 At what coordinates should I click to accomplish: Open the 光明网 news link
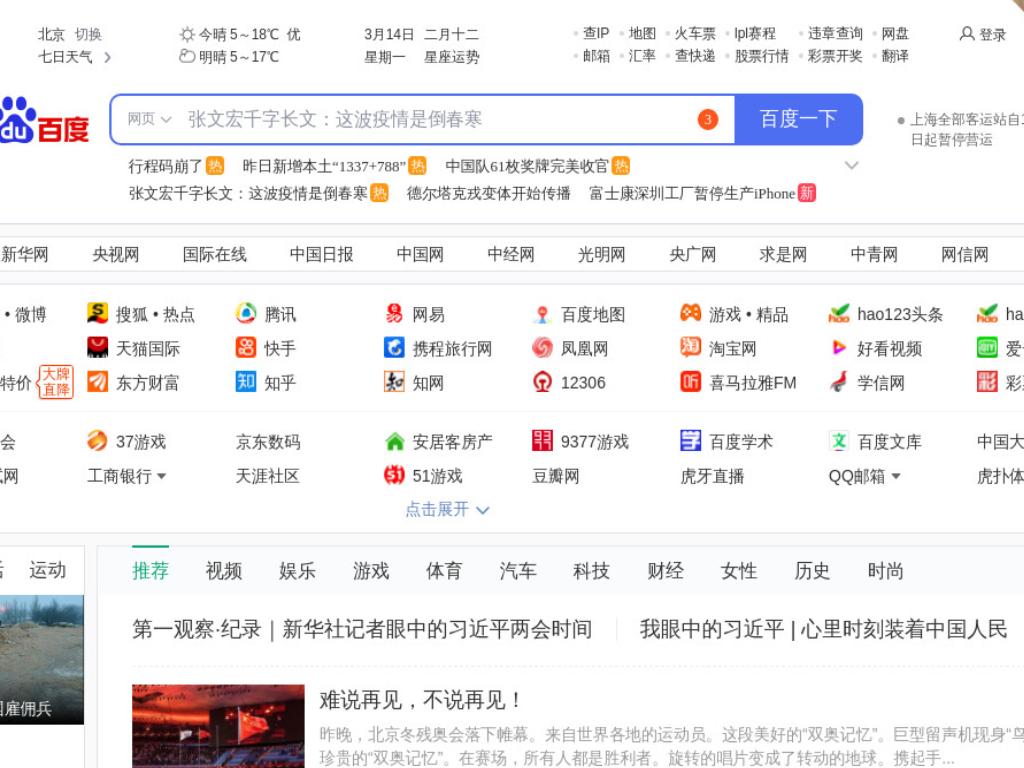pos(601,254)
